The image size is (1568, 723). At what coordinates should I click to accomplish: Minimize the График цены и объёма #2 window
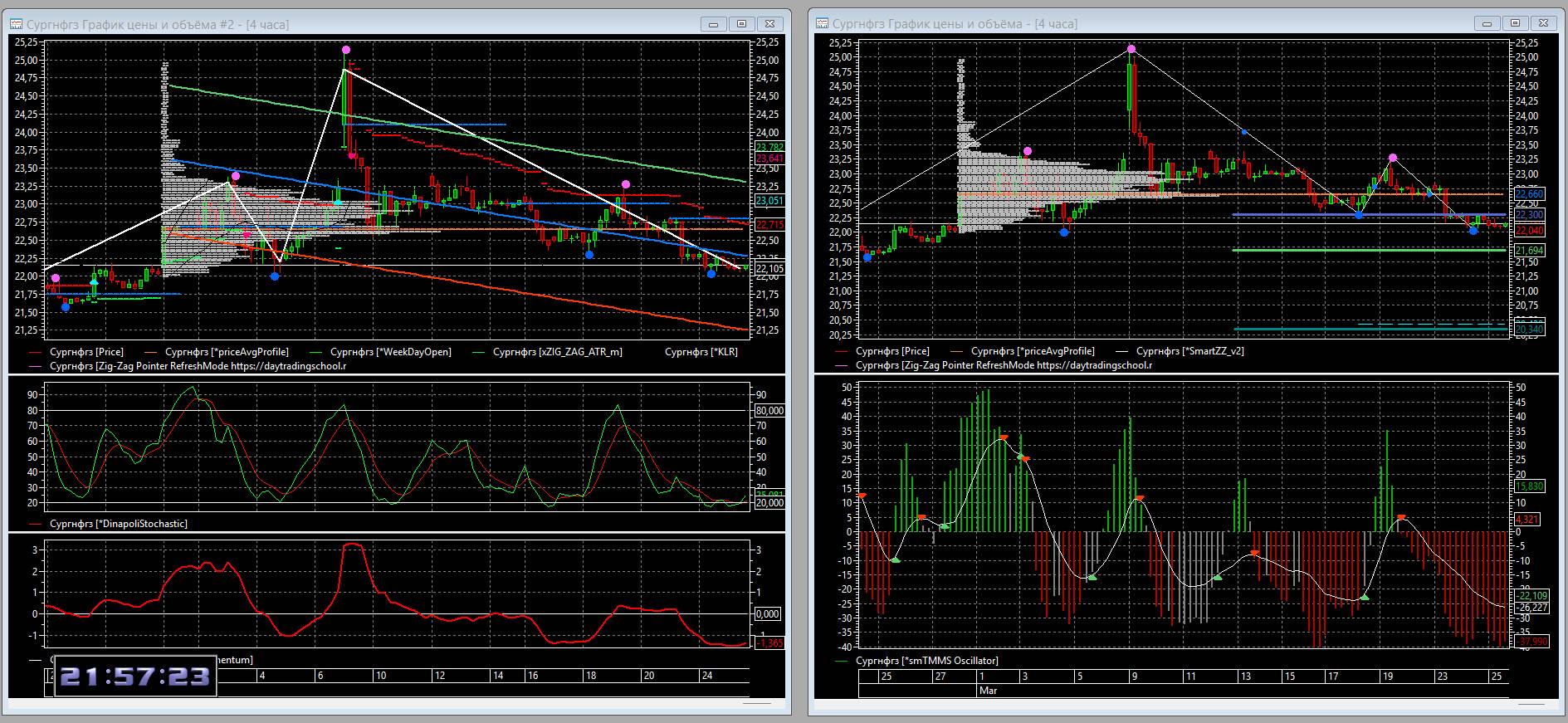pos(713,24)
